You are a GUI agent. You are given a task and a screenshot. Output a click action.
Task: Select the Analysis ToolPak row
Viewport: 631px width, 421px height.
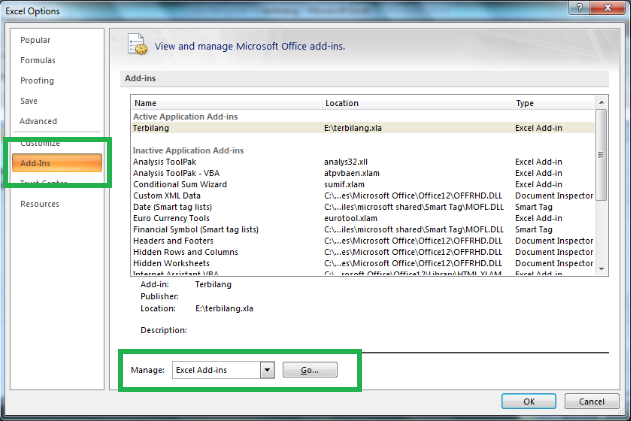(363, 162)
